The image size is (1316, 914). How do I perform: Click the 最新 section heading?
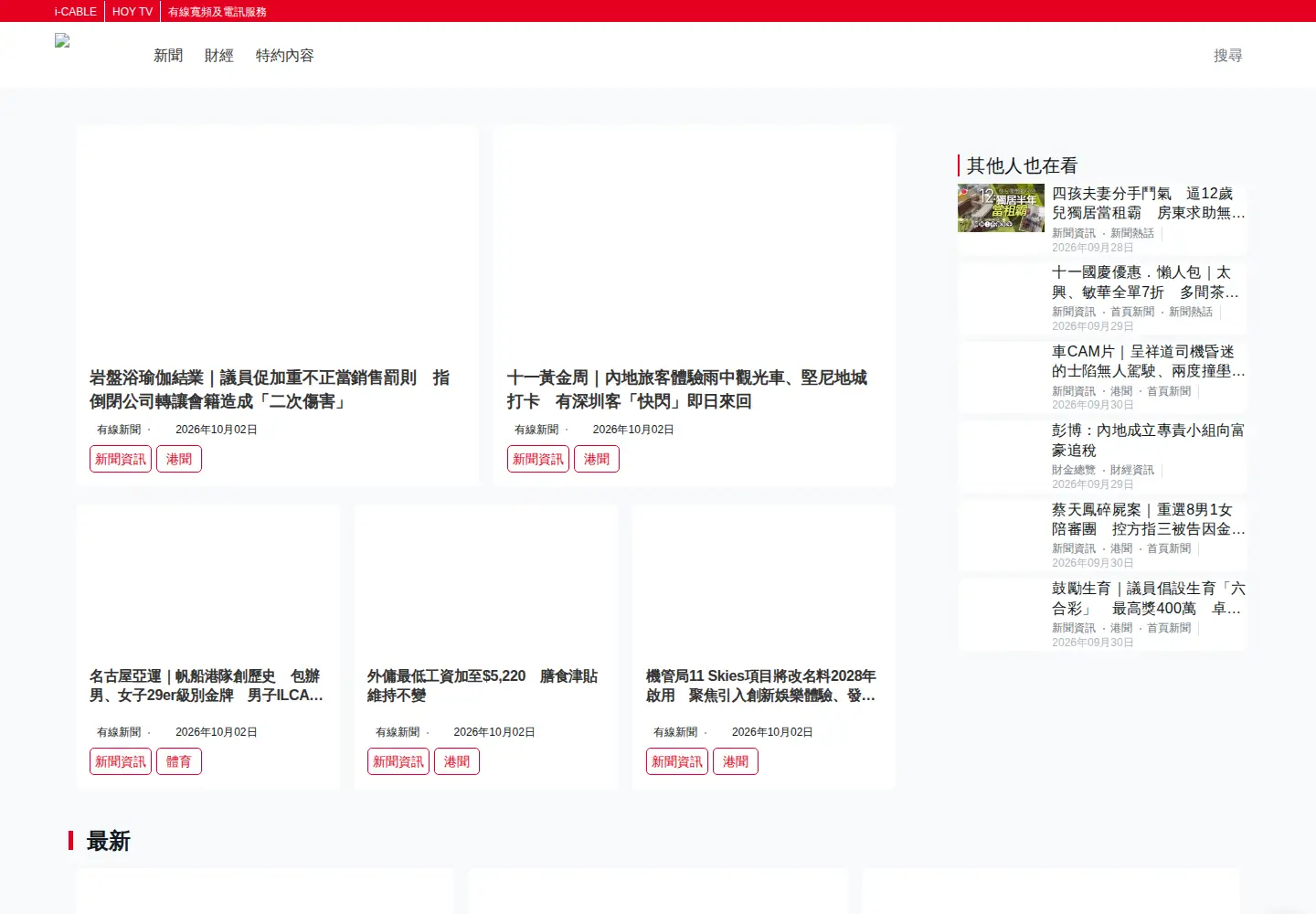click(x=108, y=841)
